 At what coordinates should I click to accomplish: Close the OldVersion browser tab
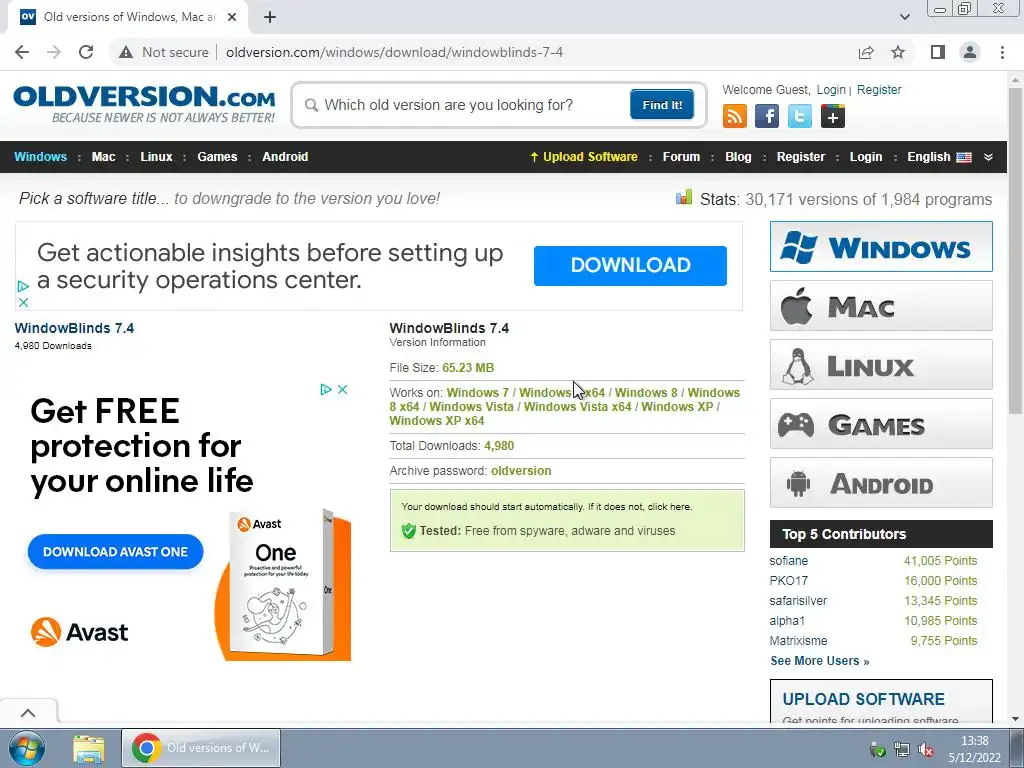(232, 17)
